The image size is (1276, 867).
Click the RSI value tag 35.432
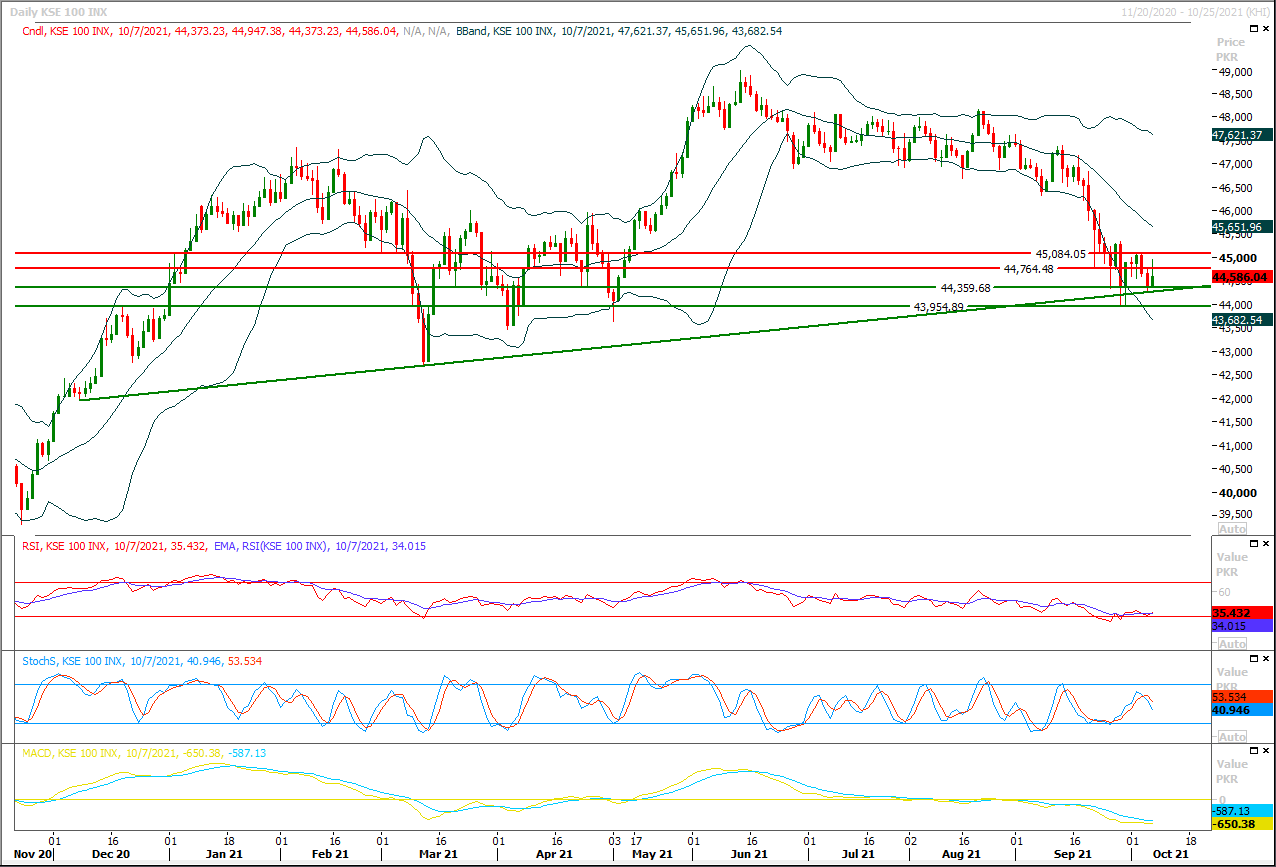tap(1242, 612)
